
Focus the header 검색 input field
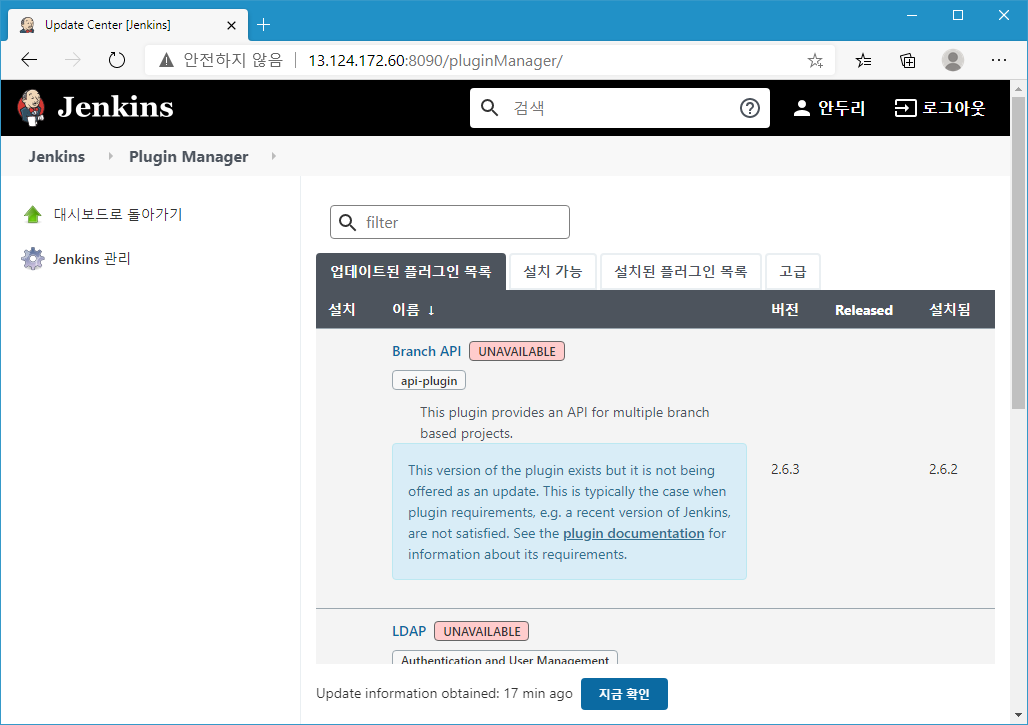pyautogui.click(x=620, y=108)
